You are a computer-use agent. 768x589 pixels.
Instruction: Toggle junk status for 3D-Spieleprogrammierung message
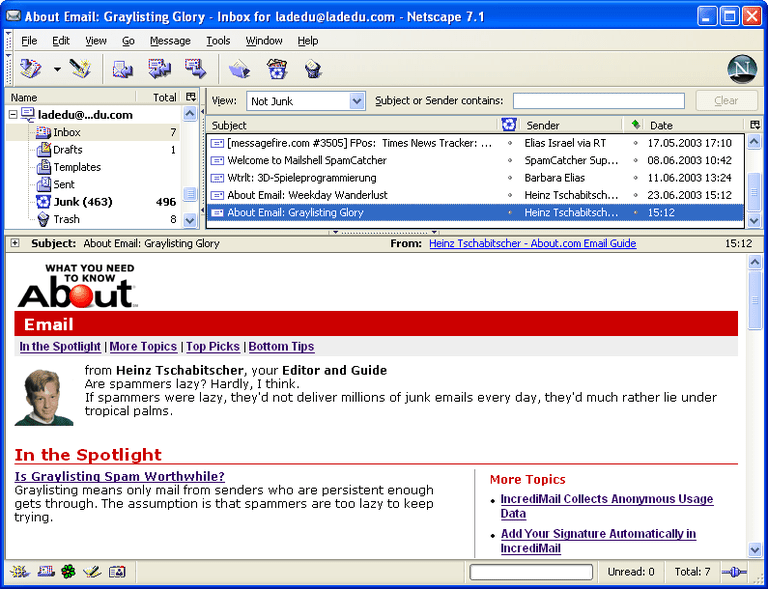510,178
